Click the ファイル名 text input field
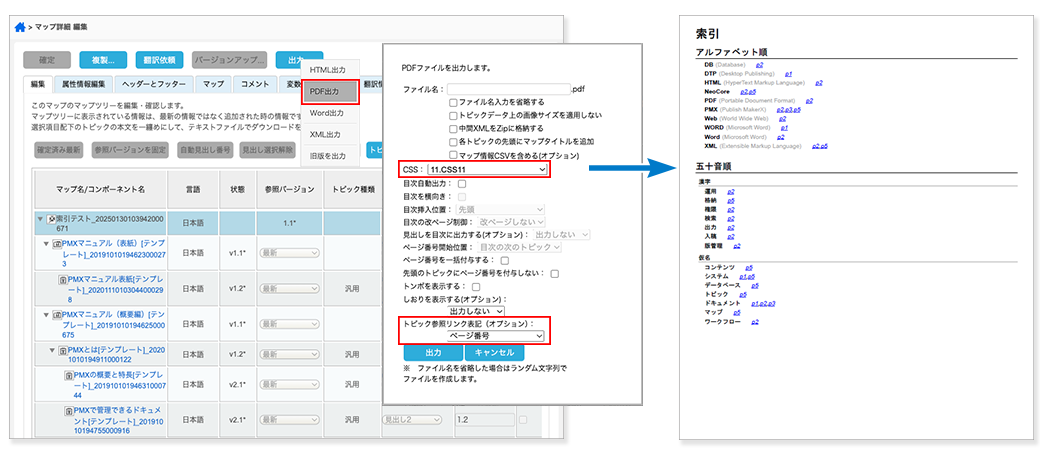This screenshot has width=1040, height=465. click(x=507, y=89)
